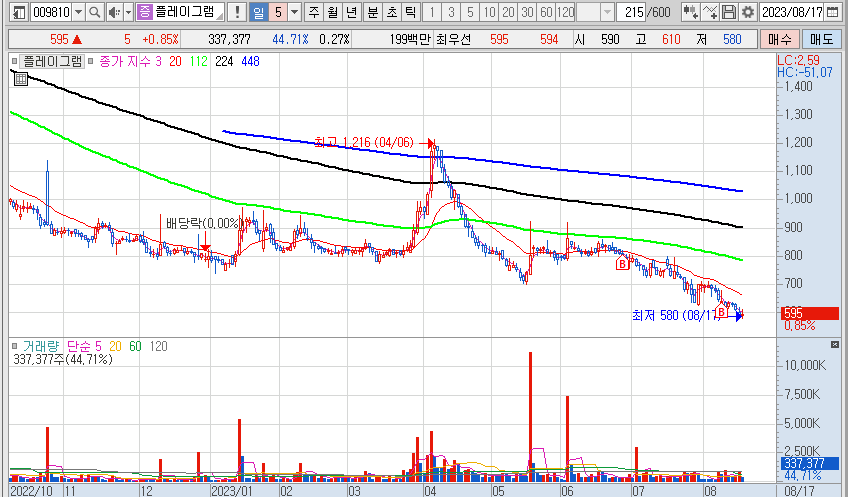Click the 최고 1,216 (04/06) high label
Viewport: 848px width, 497px height.
click(363, 142)
